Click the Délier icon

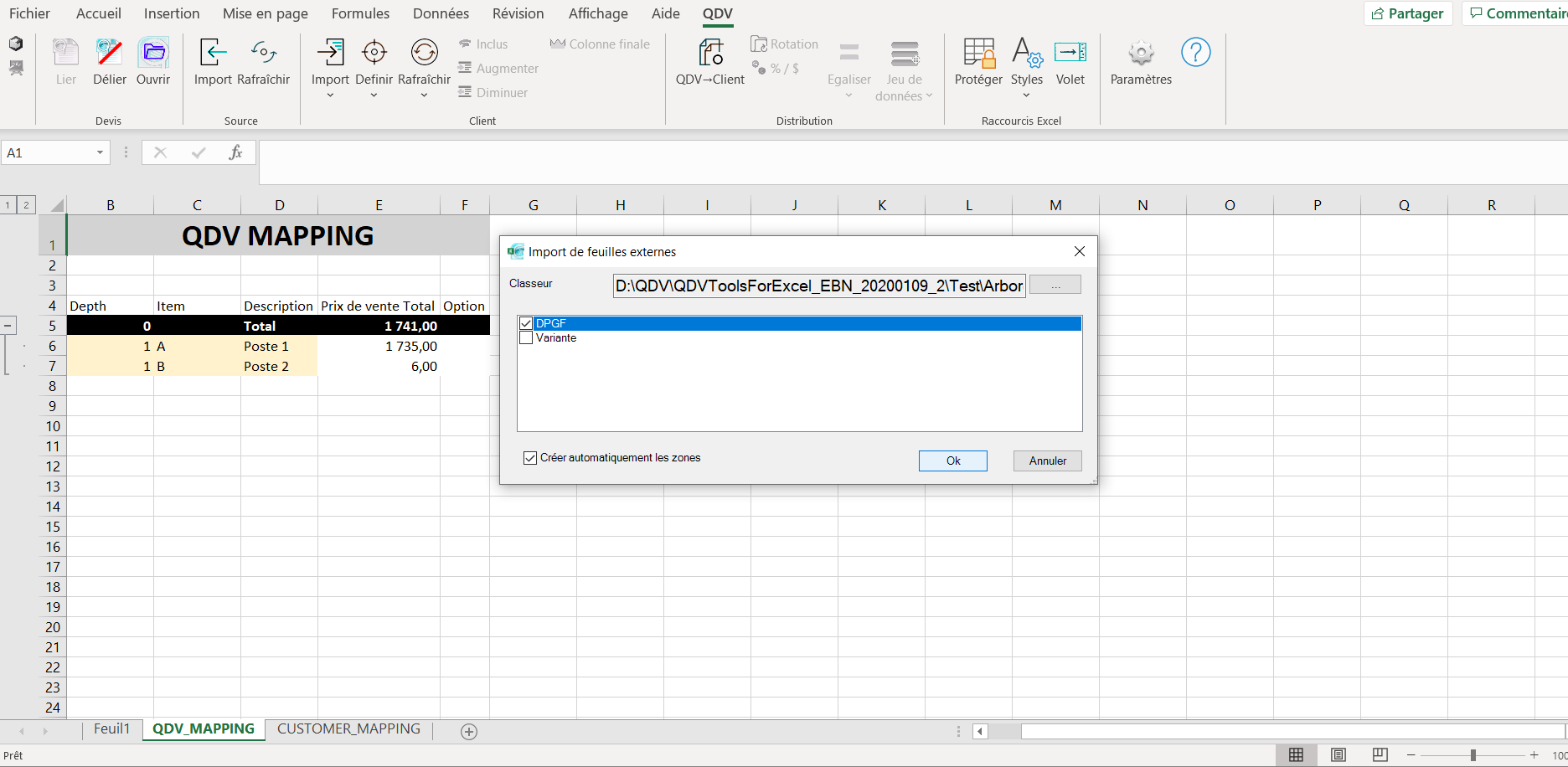(109, 53)
